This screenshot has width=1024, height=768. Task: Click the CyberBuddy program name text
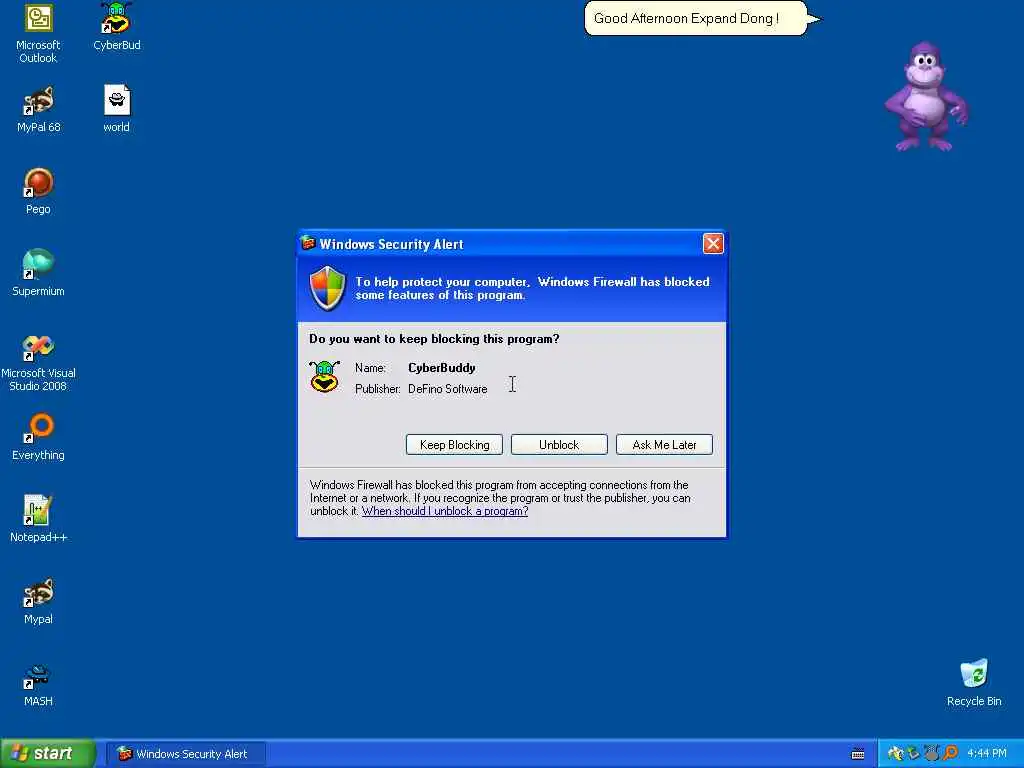(x=441, y=368)
